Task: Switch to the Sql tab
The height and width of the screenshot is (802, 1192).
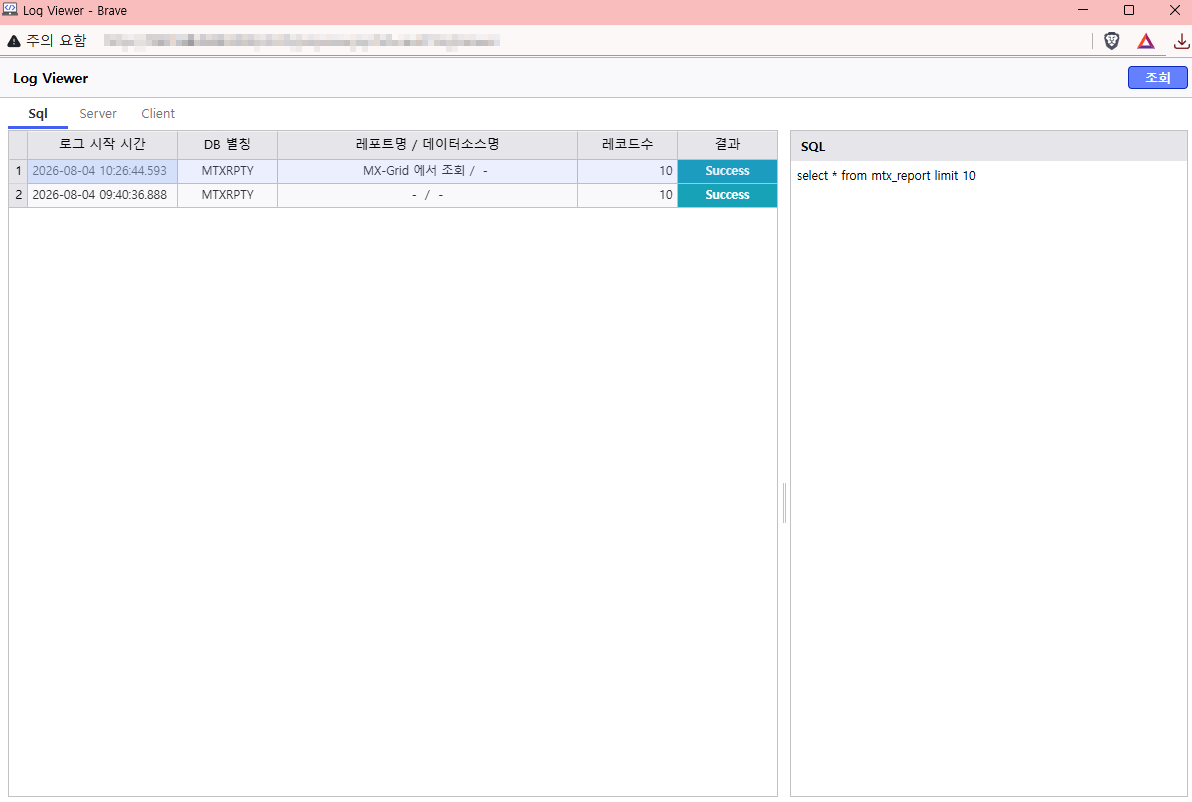Action: (38, 113)
